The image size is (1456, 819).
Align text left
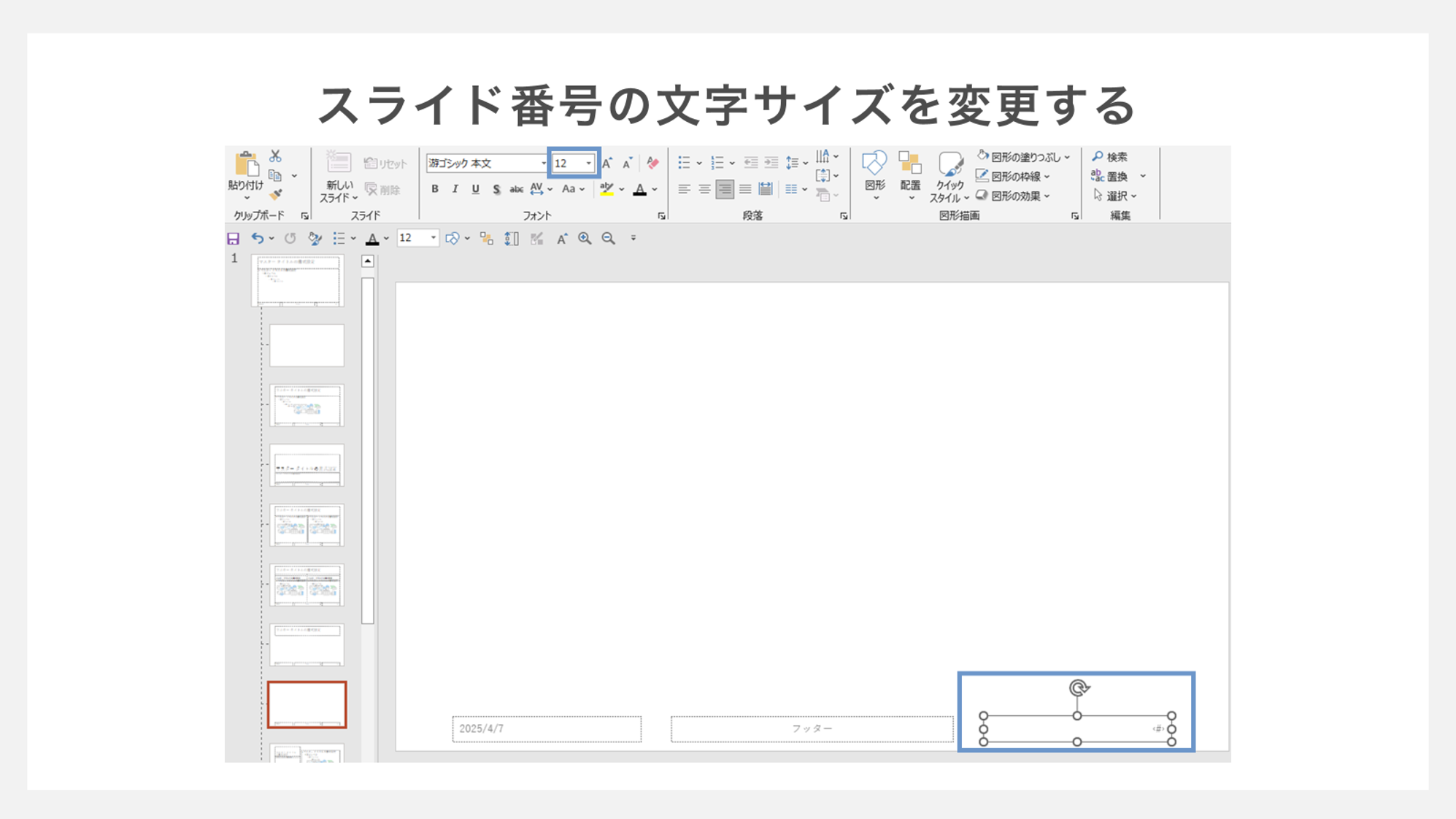(684, 189)
